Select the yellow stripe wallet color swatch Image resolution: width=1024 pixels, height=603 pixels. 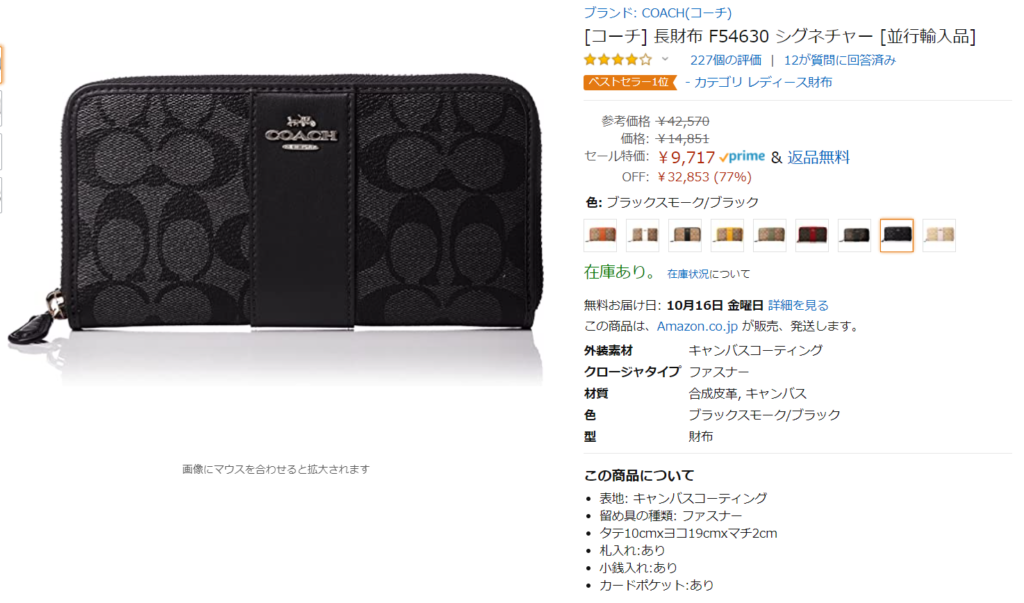point(727,235)
